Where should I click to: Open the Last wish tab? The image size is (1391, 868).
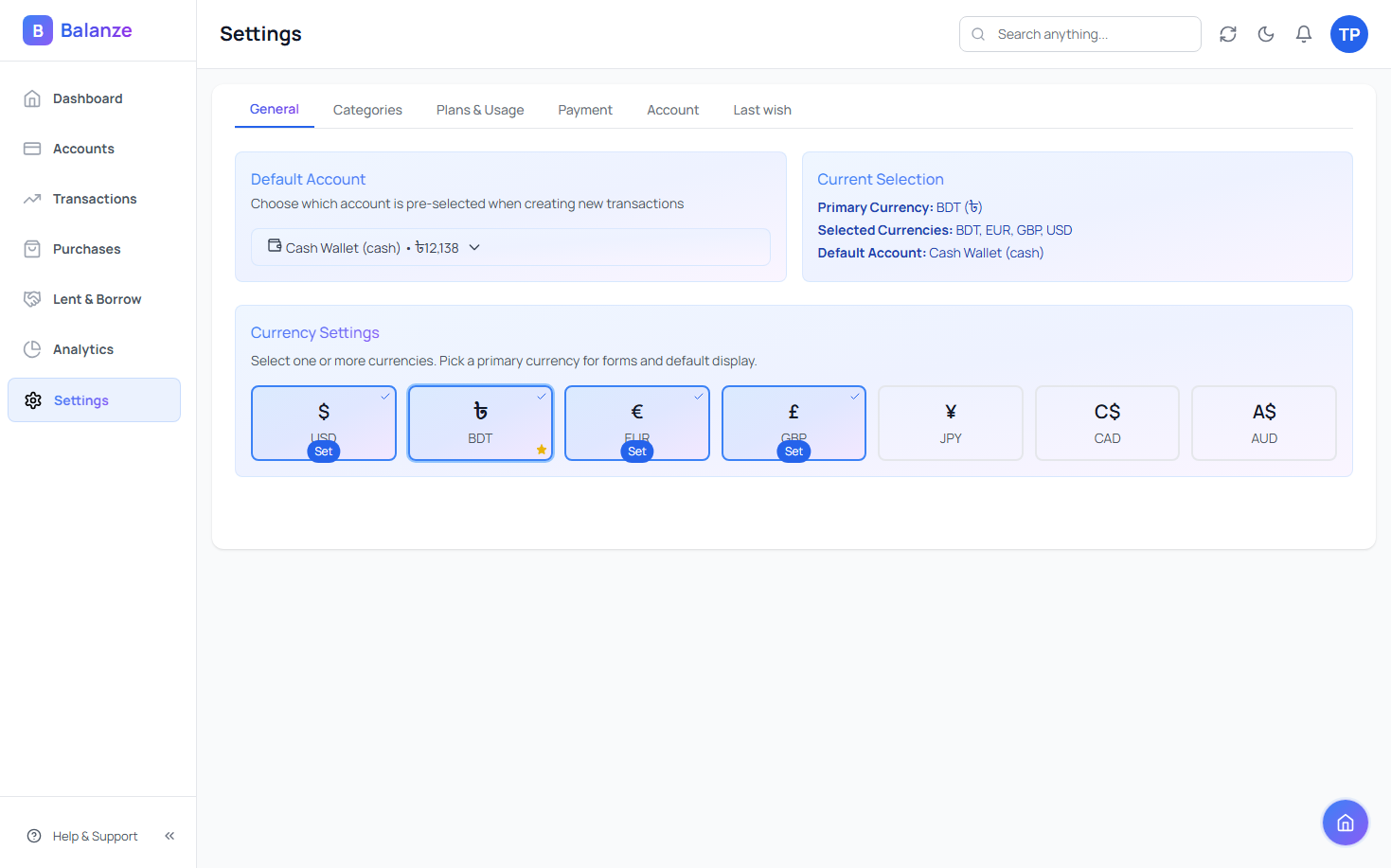coord(761,109)
